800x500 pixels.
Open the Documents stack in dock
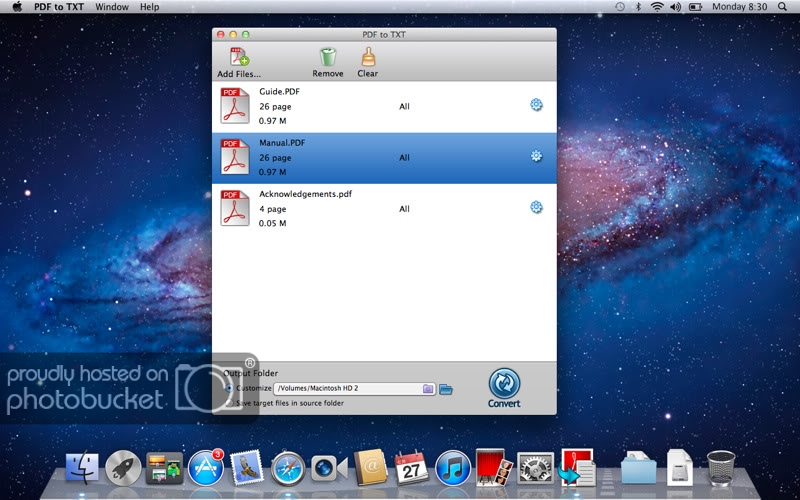(x=680, y=467)
